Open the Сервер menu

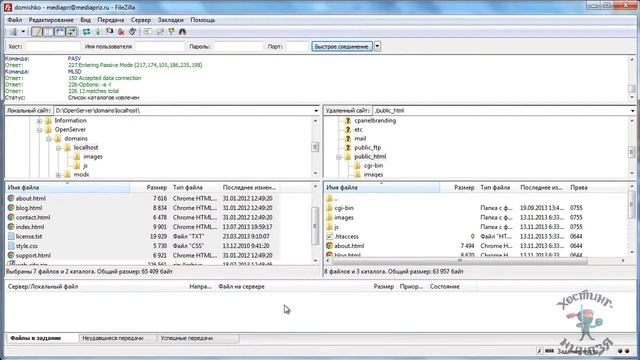(x=141, y=20)
